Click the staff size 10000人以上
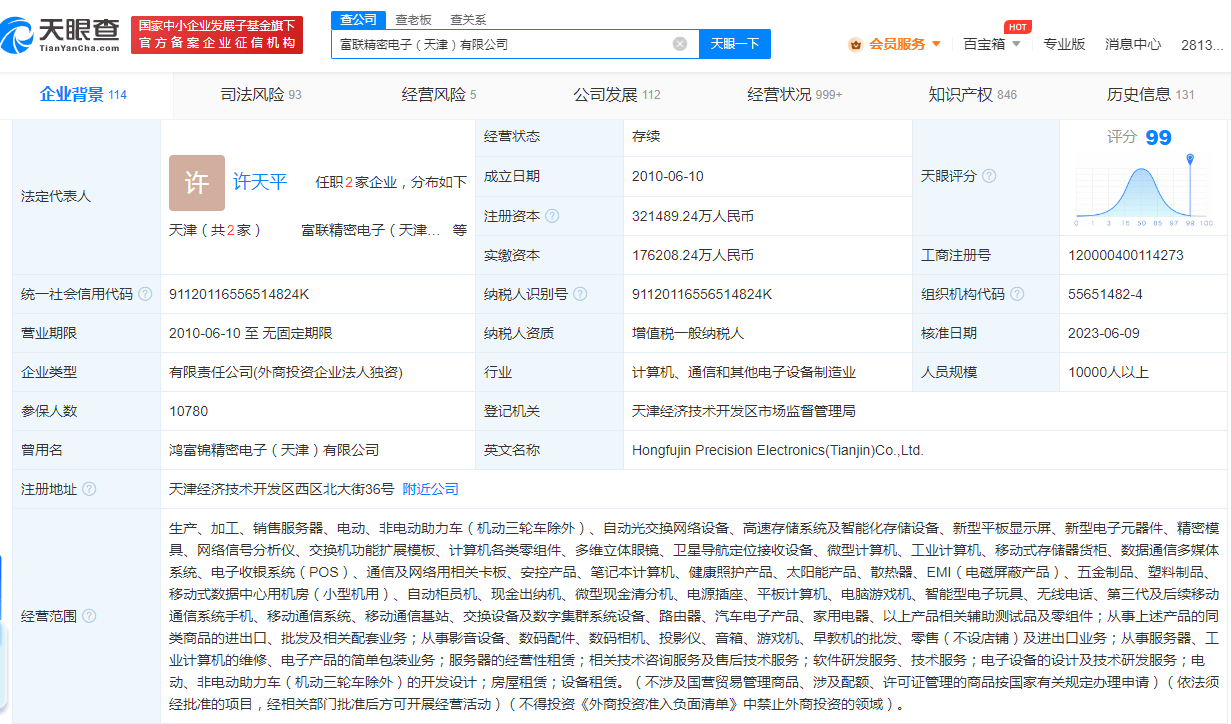 pos(1108,372)
